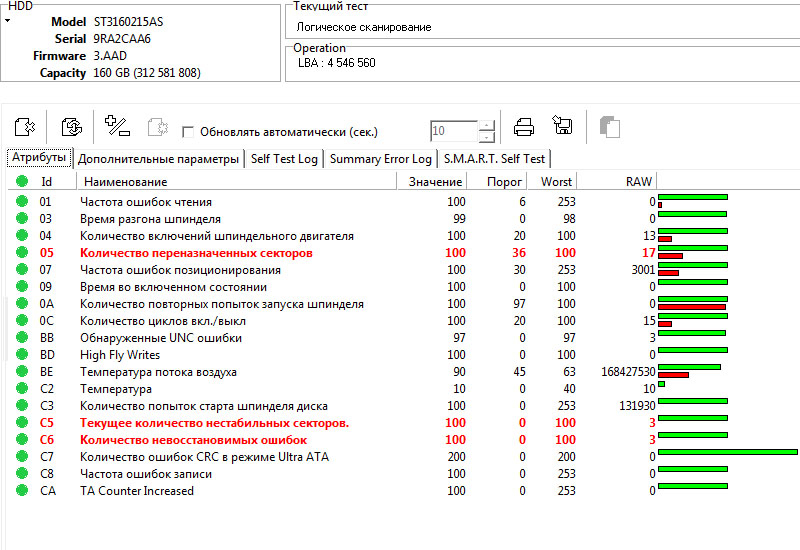Select 'Время разгона шпинделя' row name
This screenshot has height=550, width=800.
tap(151, 219)
